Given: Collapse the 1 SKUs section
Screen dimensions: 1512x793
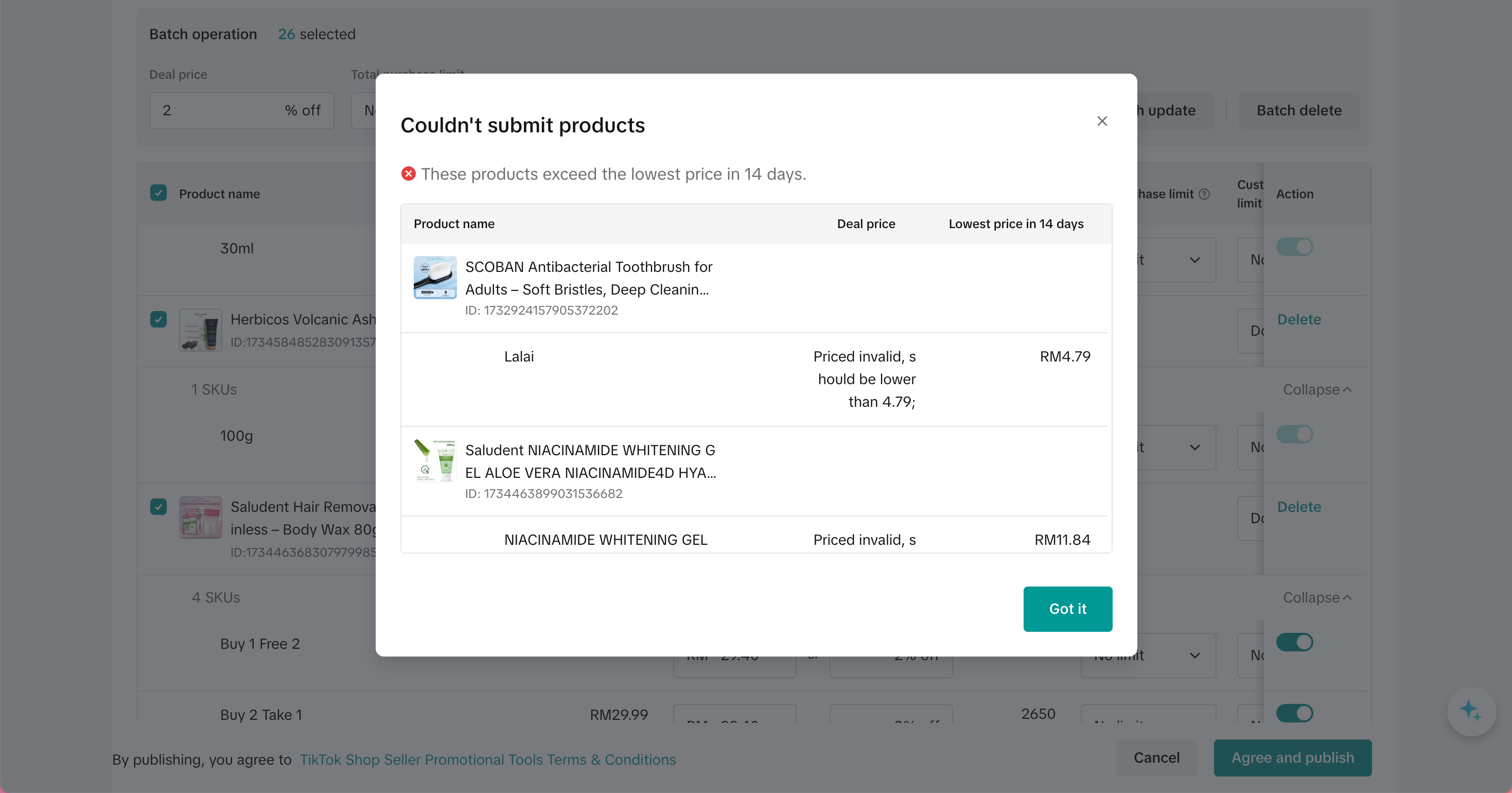Looking at the screenshot, I should [1316, 389].
